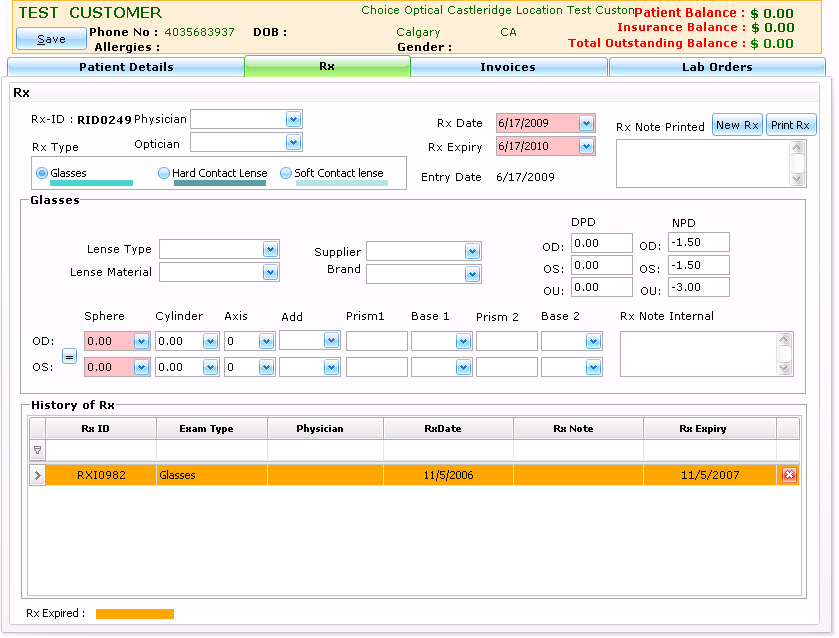The height and width of the screenshot is (638, 839).
Task: Open OS Add dropdown
Action: pos(331,367)
